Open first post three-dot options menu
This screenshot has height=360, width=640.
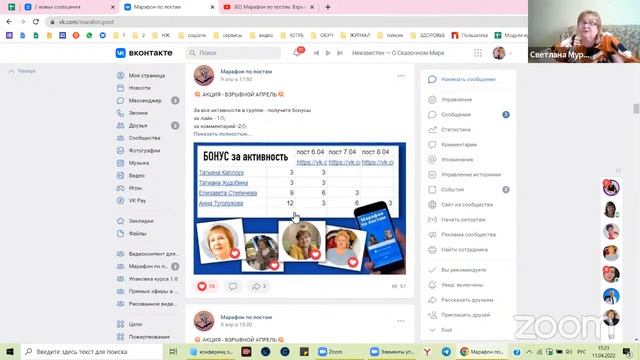tap(401, 76)
